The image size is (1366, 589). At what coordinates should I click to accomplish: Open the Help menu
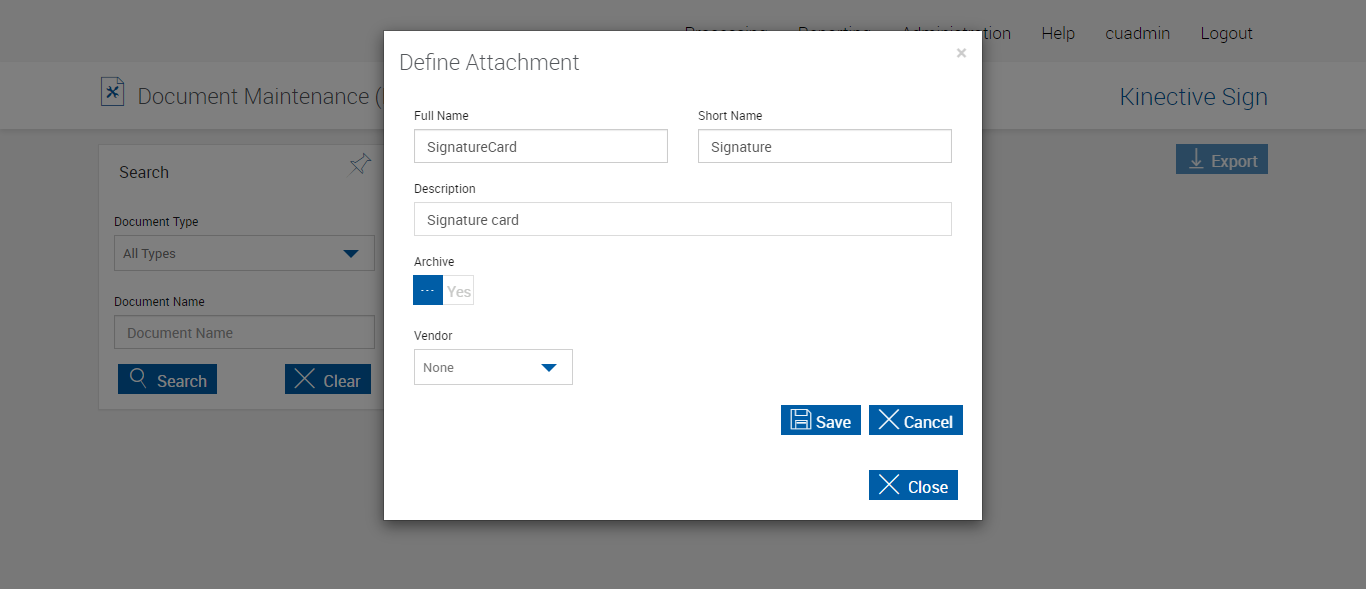click(1058, 33)
